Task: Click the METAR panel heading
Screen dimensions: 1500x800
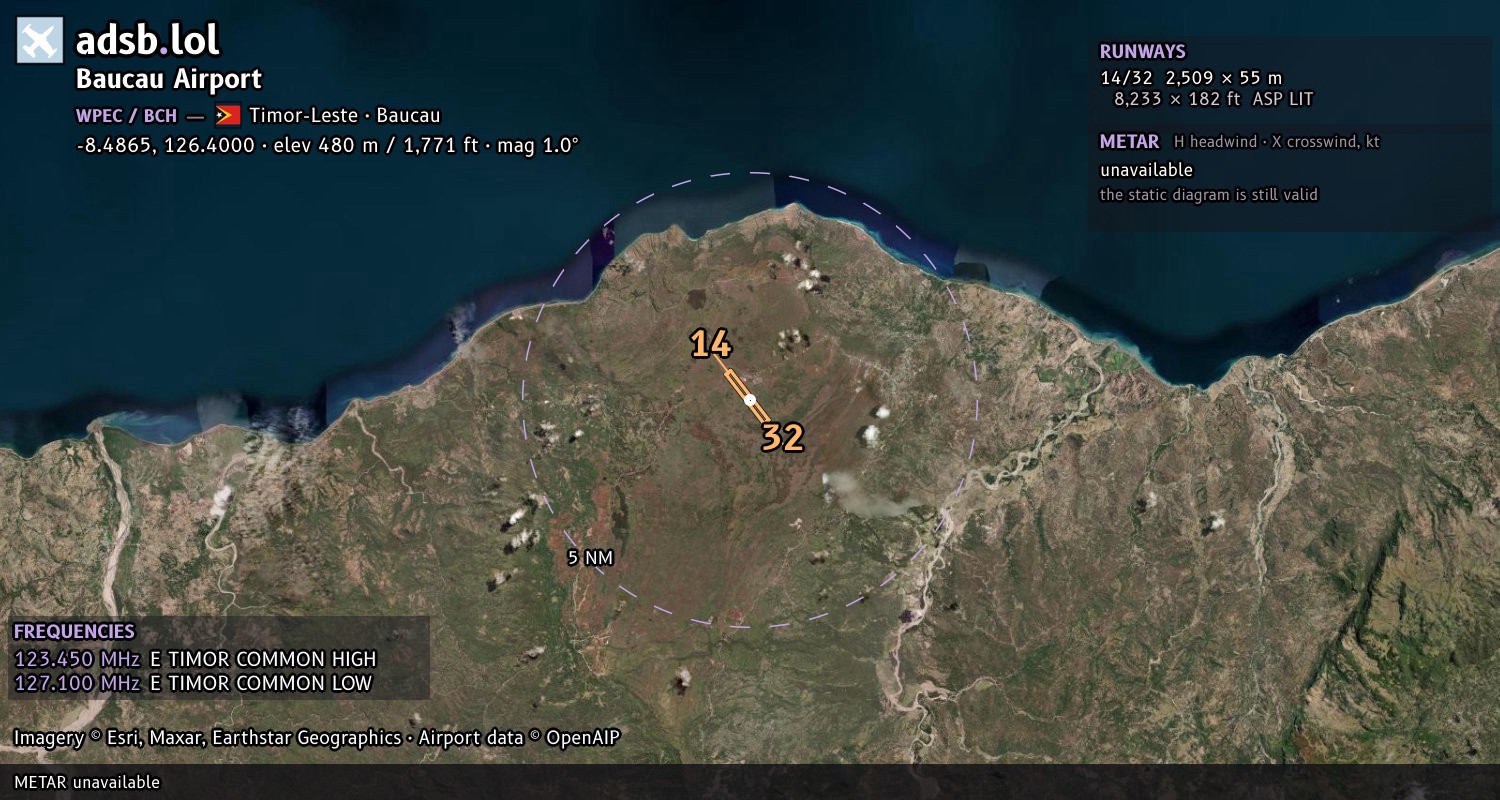Action: (1130, 142)
